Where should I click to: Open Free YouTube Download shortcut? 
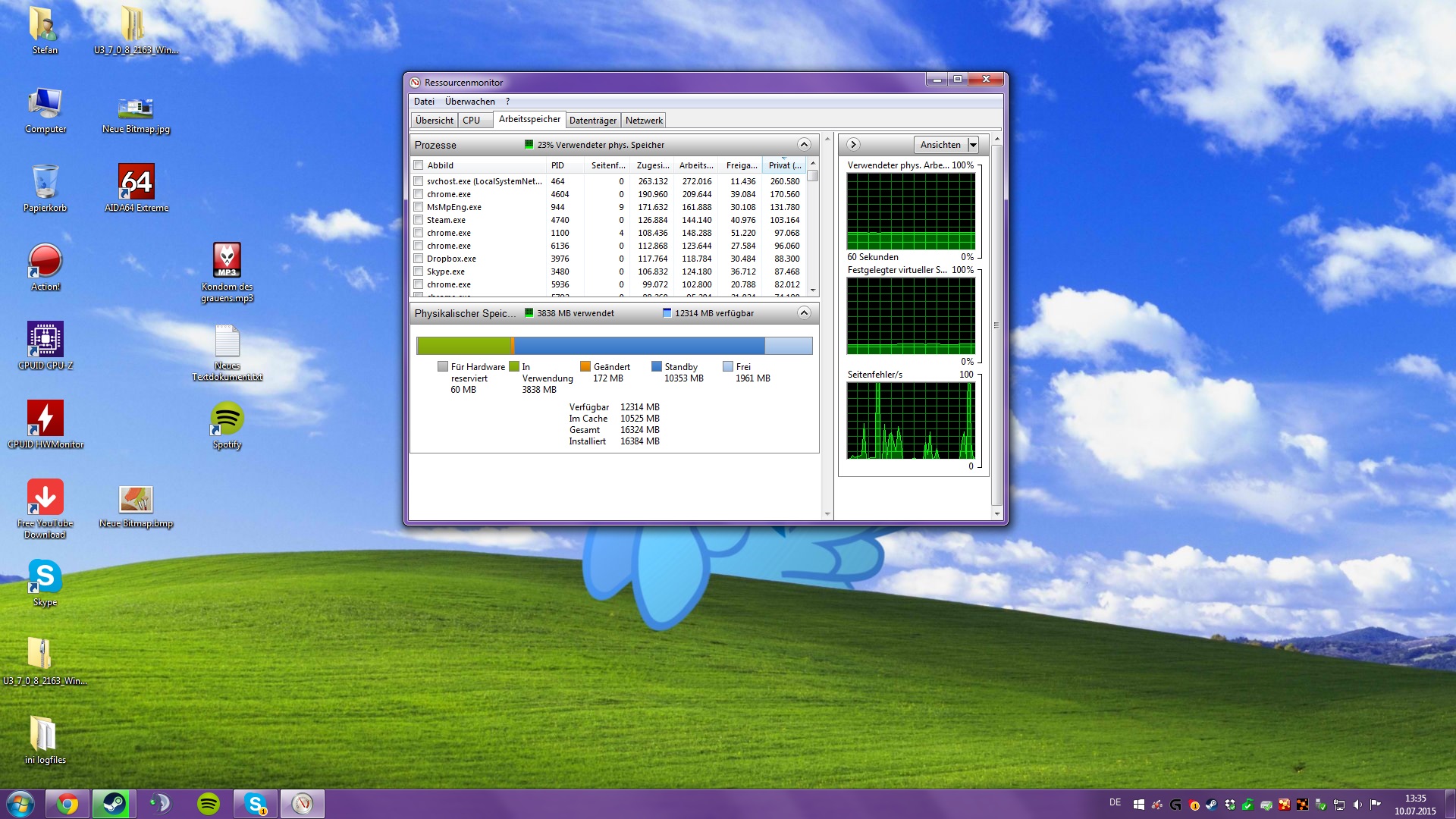click(45, 498)
